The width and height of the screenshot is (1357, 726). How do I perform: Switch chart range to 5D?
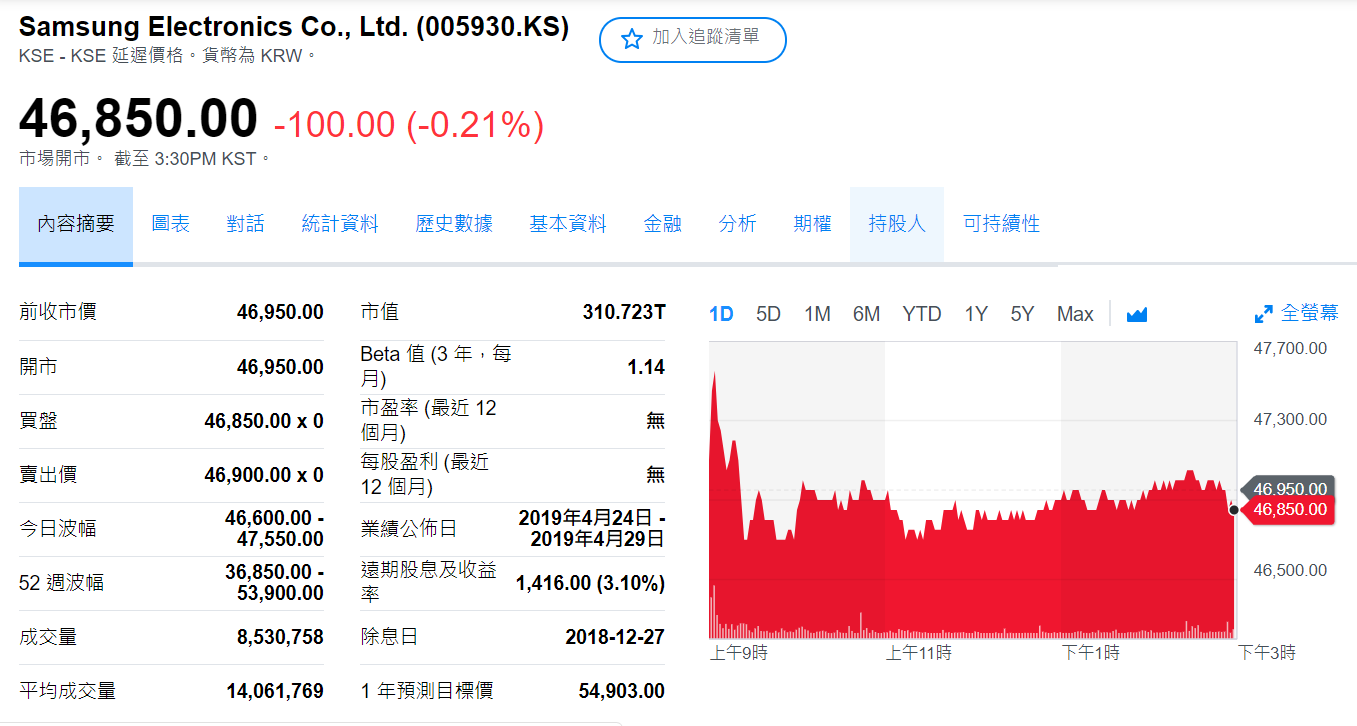point(768,314)
